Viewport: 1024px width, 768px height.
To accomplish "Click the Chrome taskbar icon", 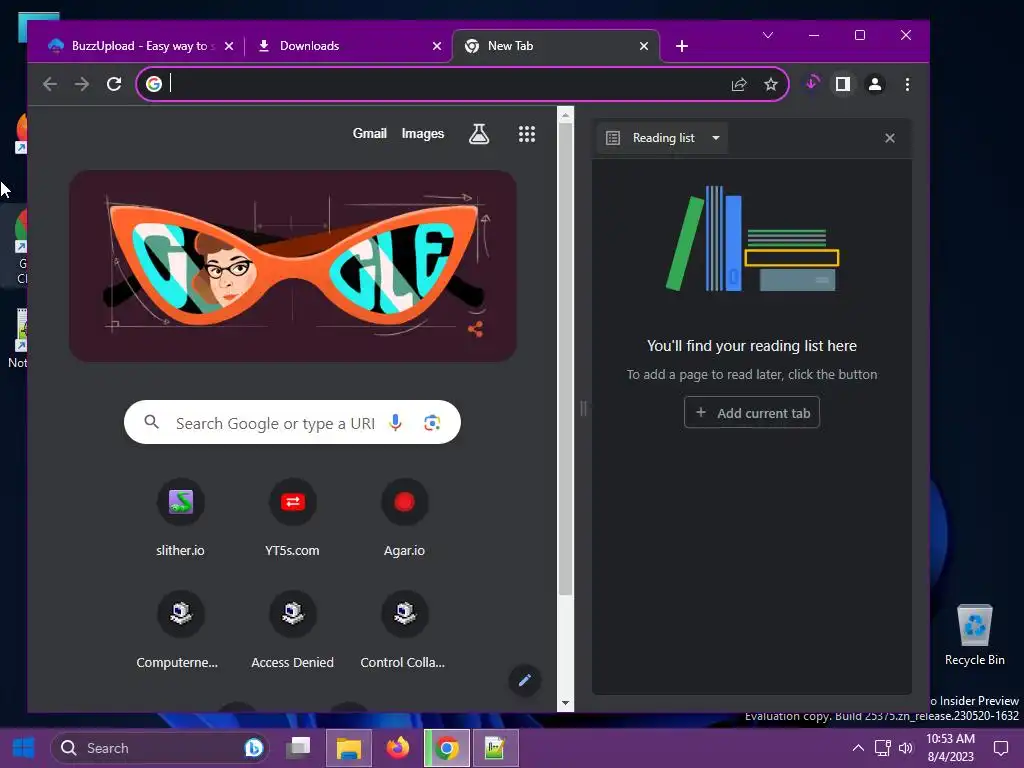I will click(x=447, y=748).
